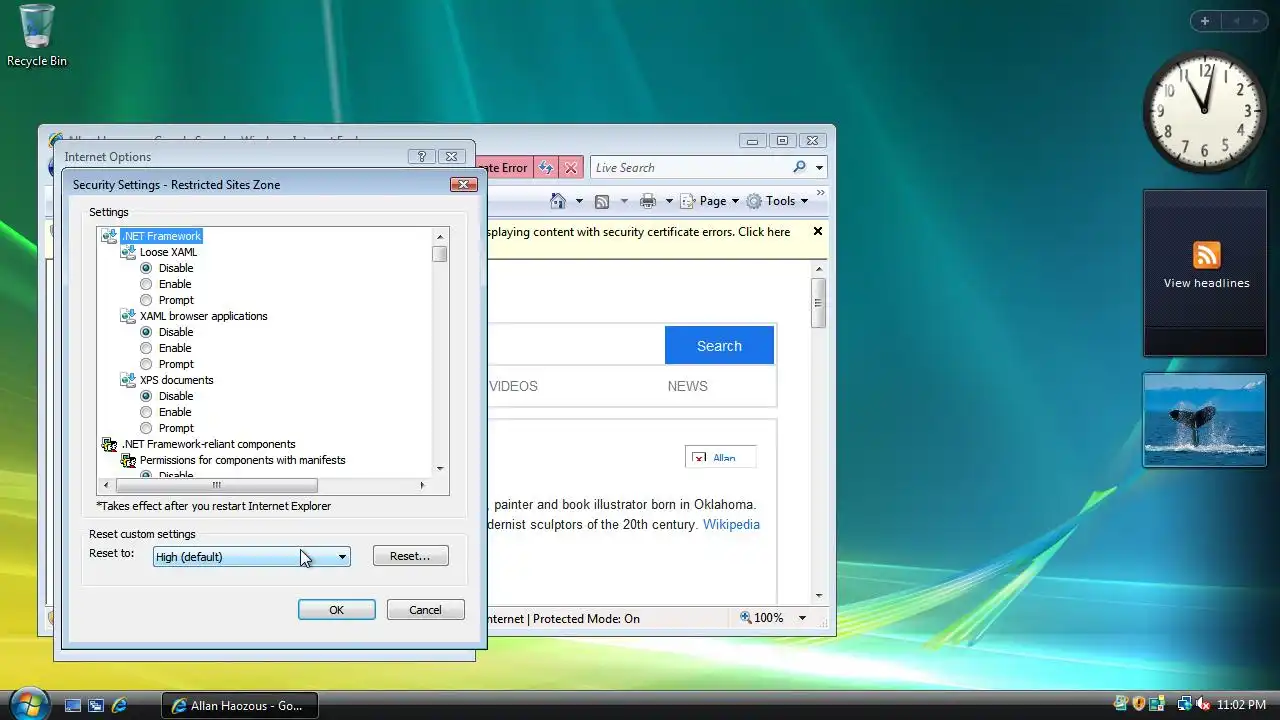
Task: Click the Refresh icon beside the address bar
Action: (546, 168)
